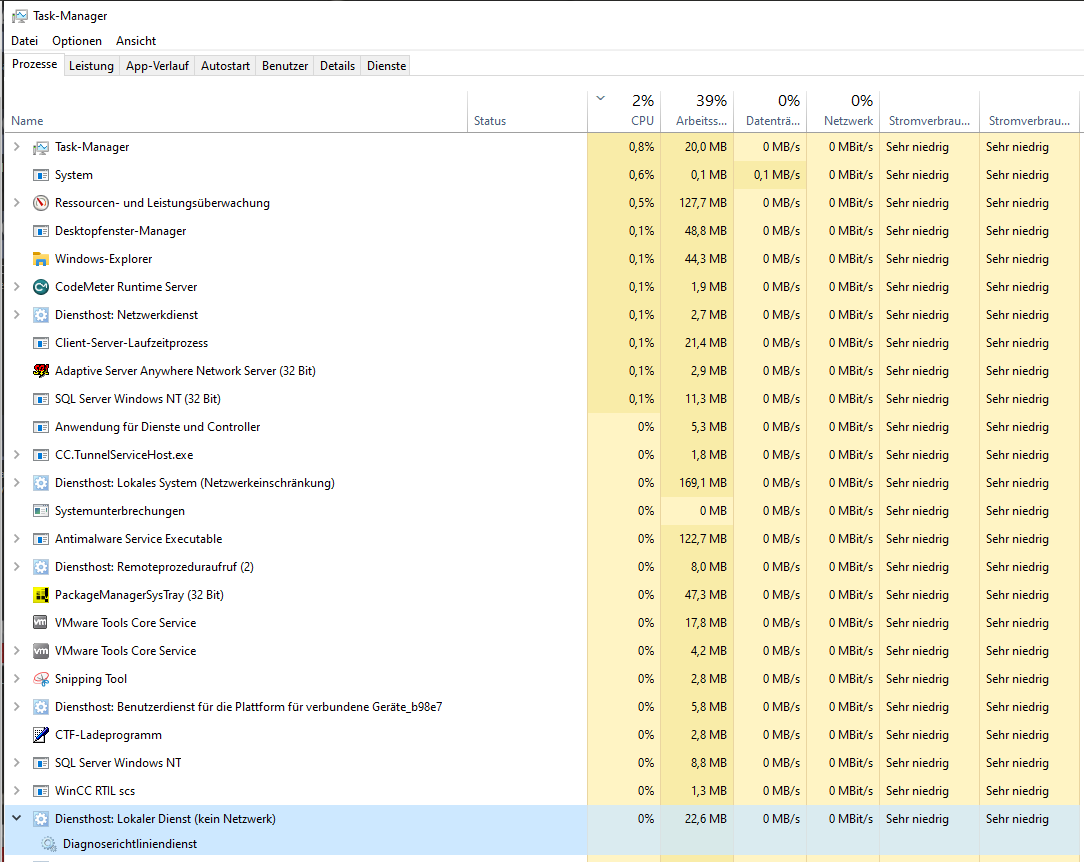
Task: Switch to the Leistung tab
Action: pyautogui.click(x=91, y=66)
